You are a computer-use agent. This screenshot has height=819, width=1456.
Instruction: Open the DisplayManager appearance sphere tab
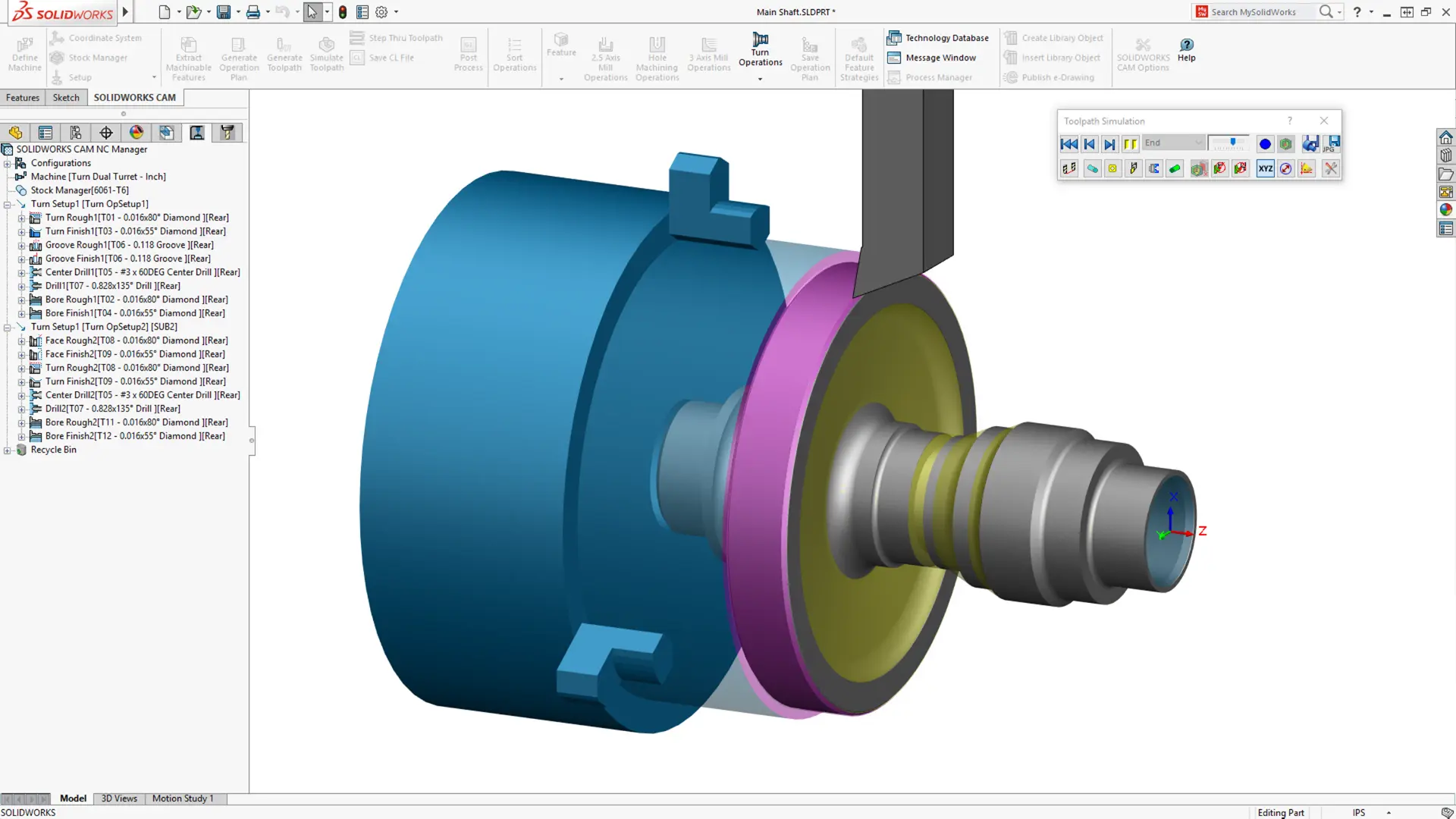click(136, 133)
